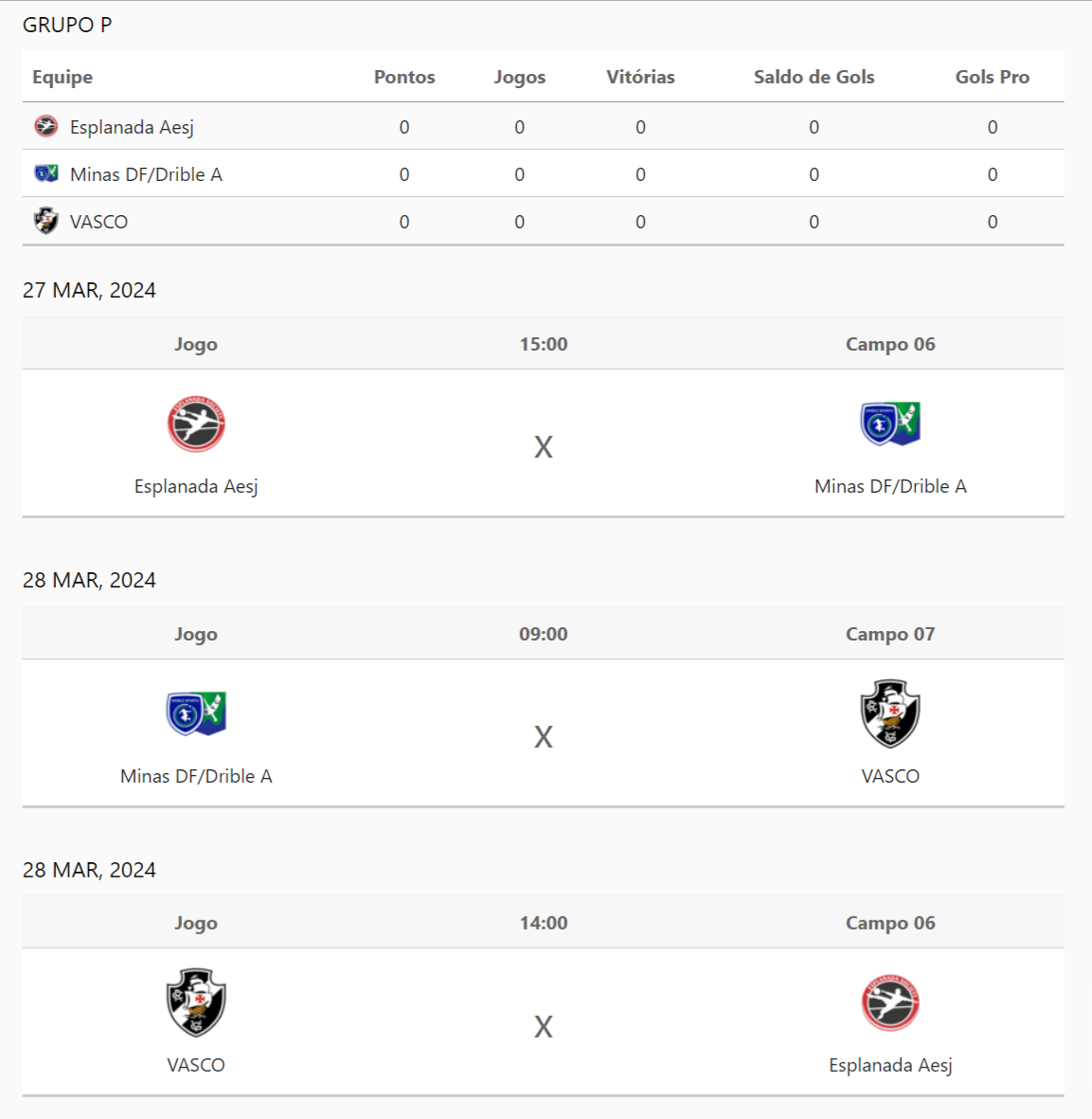Click VASCO name under the 09:00 match
Viewport: 1092px width, 1119px height.
tap(890, 776)
